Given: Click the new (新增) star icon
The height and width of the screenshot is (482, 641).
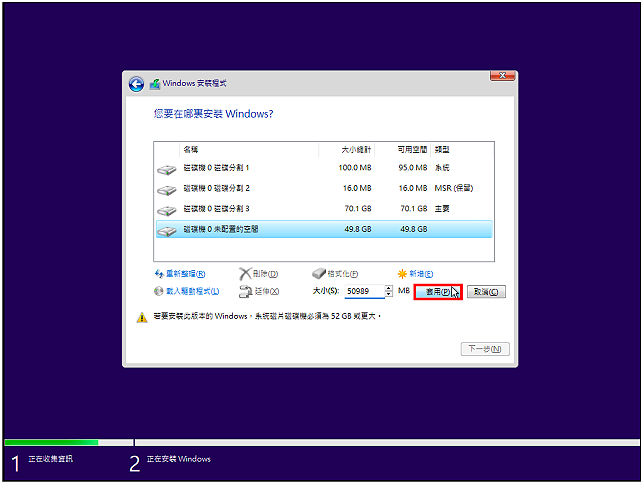Looking at the screenshot, I should (x=402, y=274).
